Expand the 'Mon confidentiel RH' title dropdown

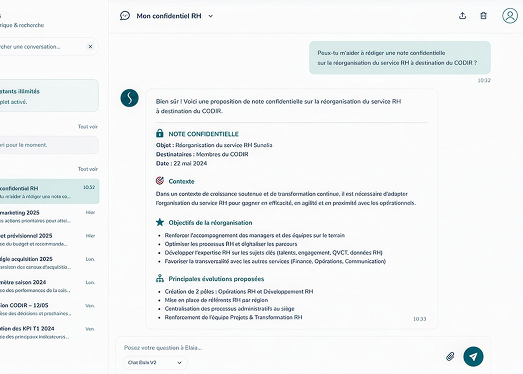pyautogui.click(x=210, y=16)
